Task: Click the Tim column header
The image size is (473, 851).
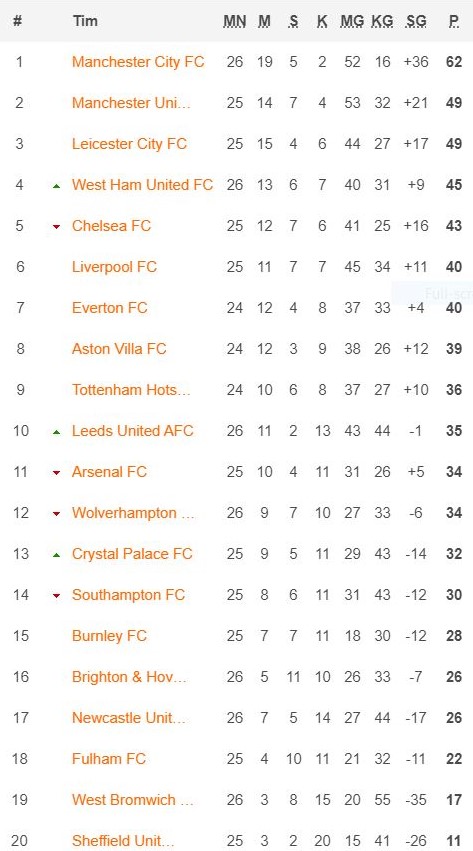Action: pyautogui.click(x=85, y=21)
